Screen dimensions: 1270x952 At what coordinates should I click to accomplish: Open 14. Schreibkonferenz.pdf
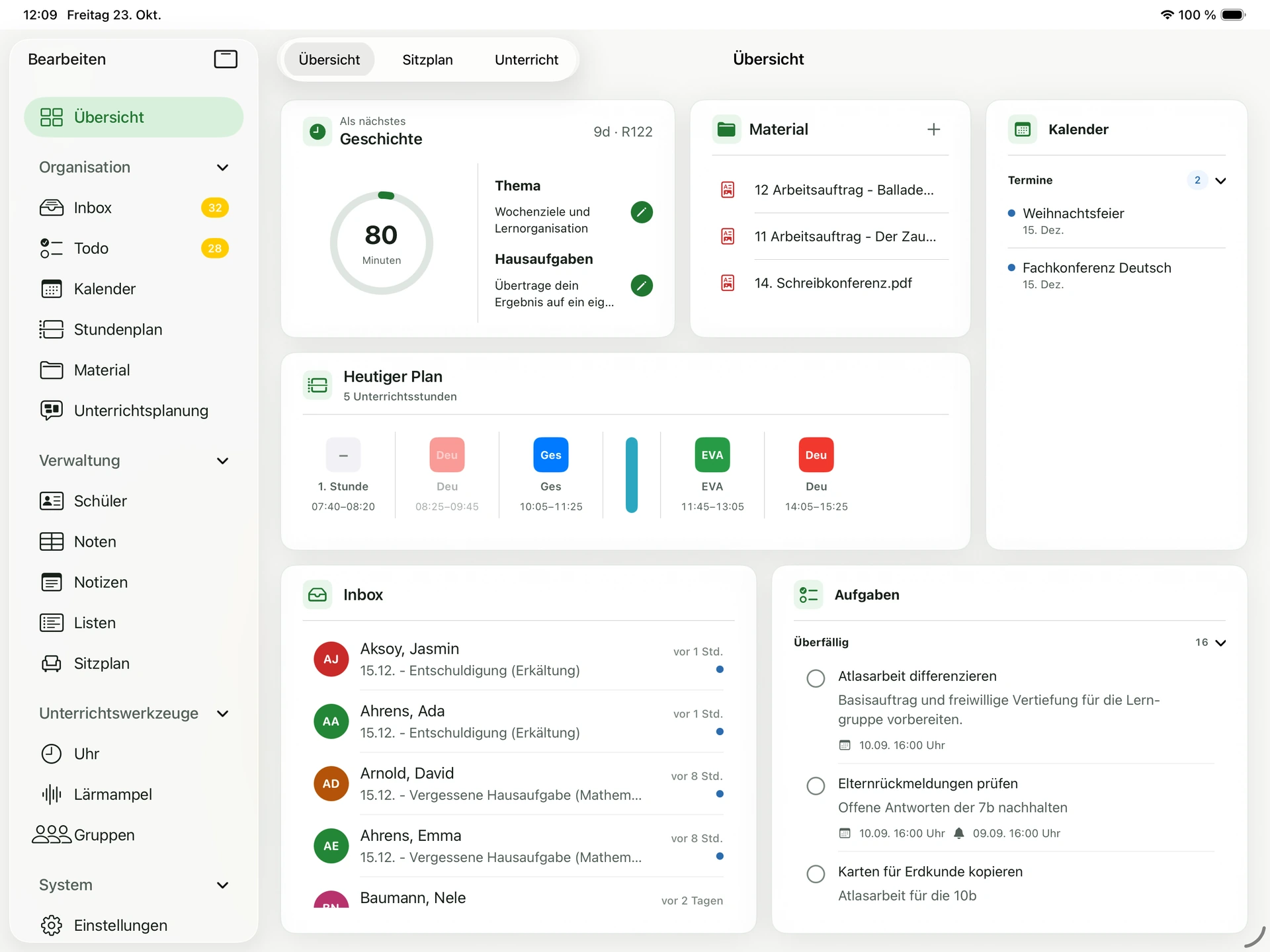tap(831, 283)
